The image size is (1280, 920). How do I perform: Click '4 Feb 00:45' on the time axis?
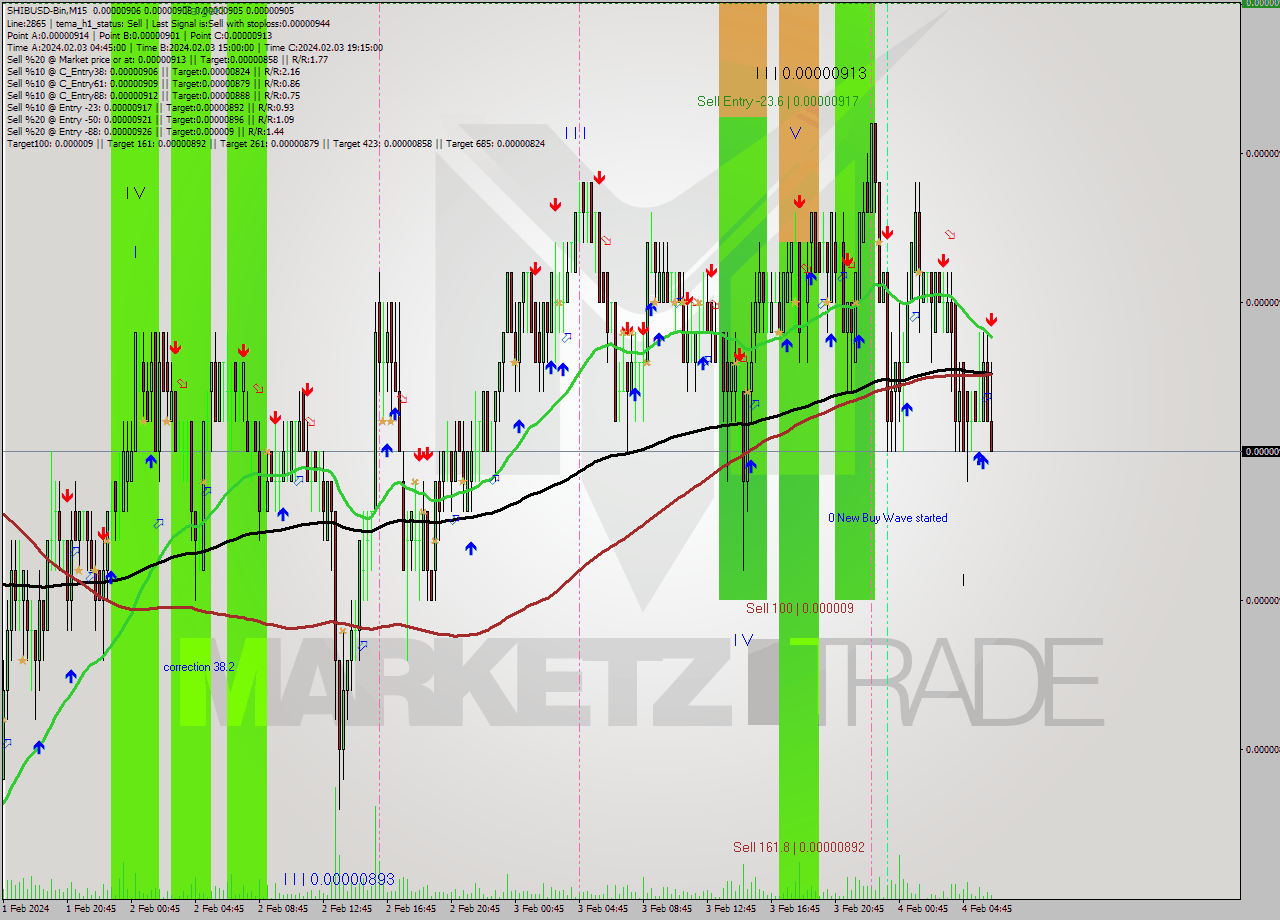[x=923, y=909]
